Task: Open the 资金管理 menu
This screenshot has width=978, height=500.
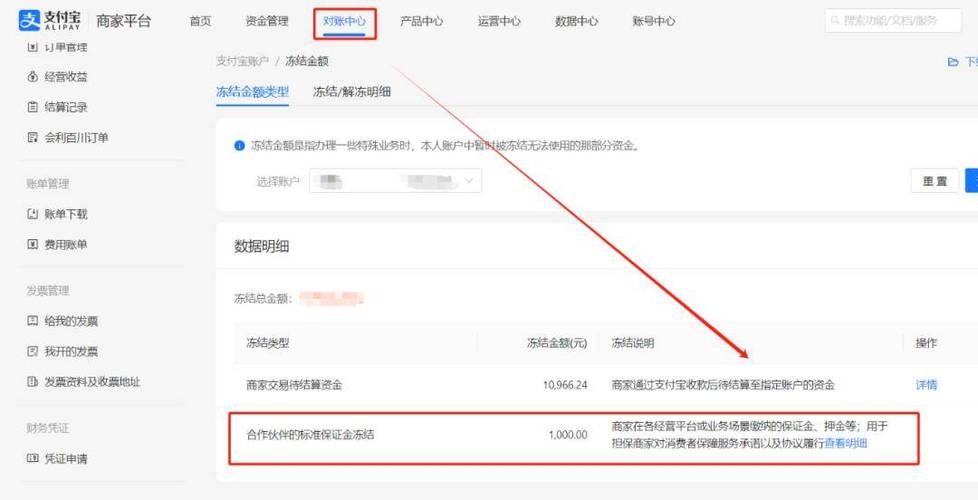Action: [x=267, y=21]
